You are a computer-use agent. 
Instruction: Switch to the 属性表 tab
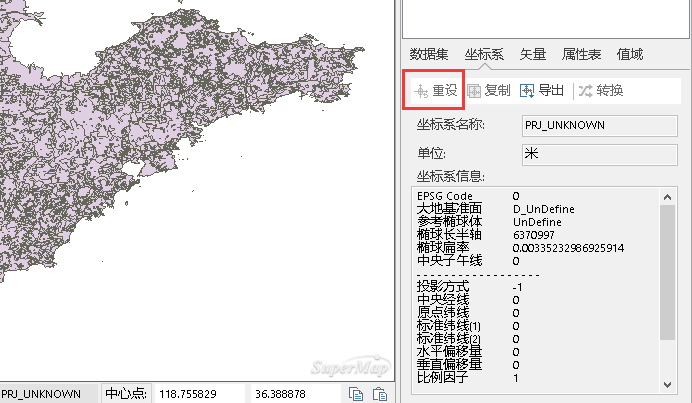pyautogui.click(x=580, y=55)
